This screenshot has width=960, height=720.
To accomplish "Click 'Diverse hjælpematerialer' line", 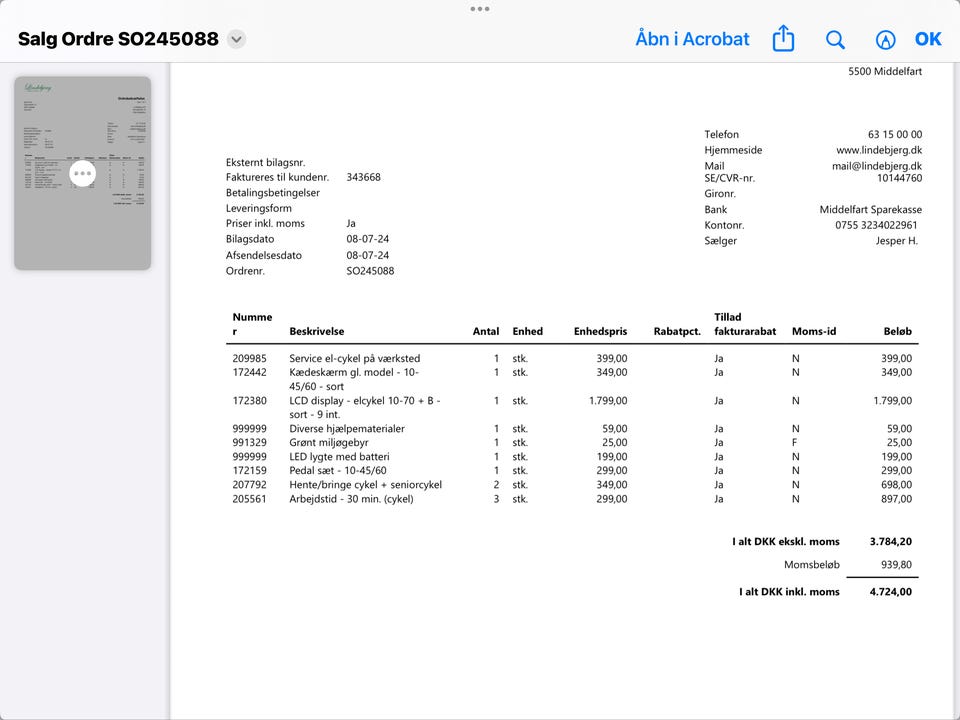I will coord(347,429).
